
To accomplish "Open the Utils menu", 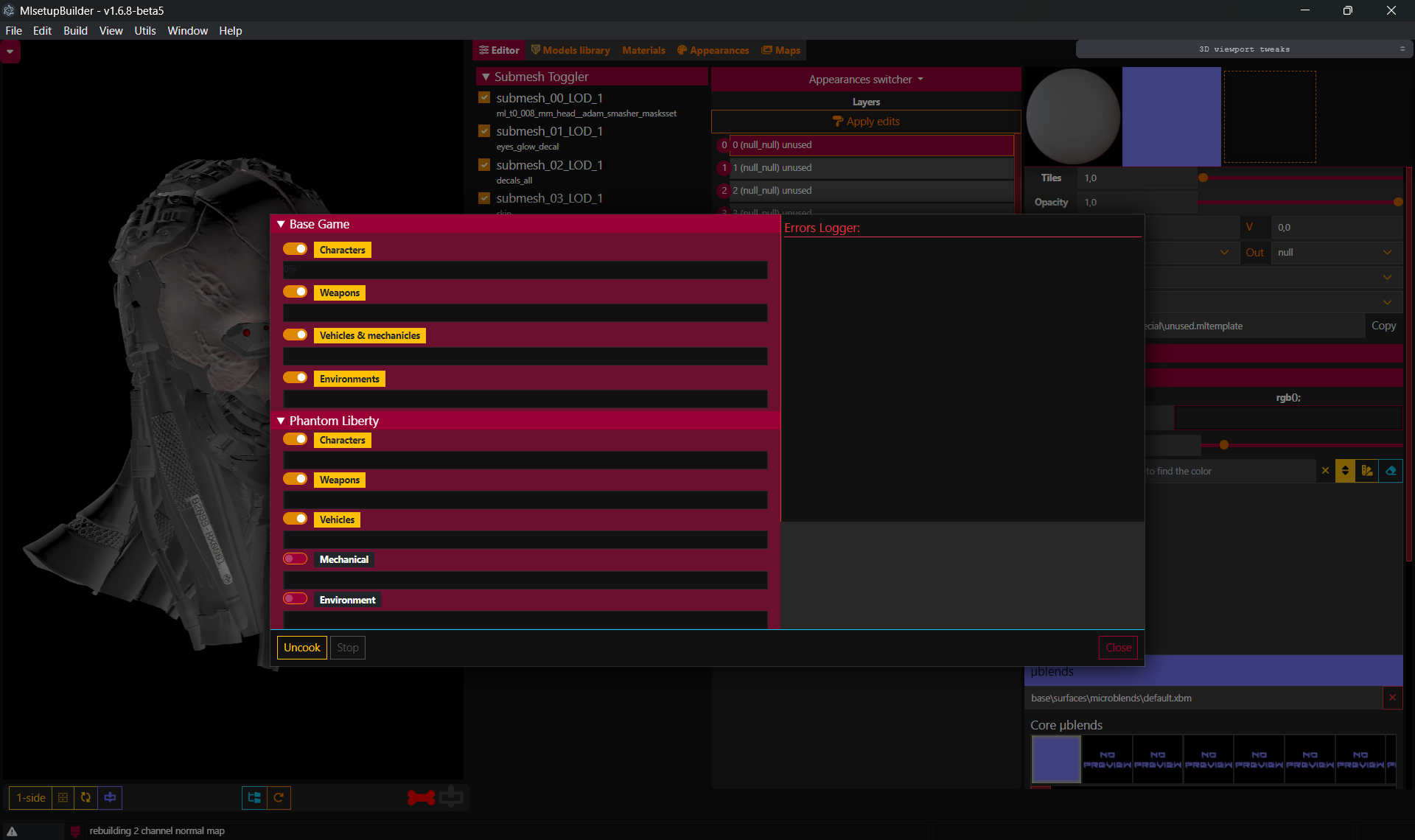I will point(145,31).
